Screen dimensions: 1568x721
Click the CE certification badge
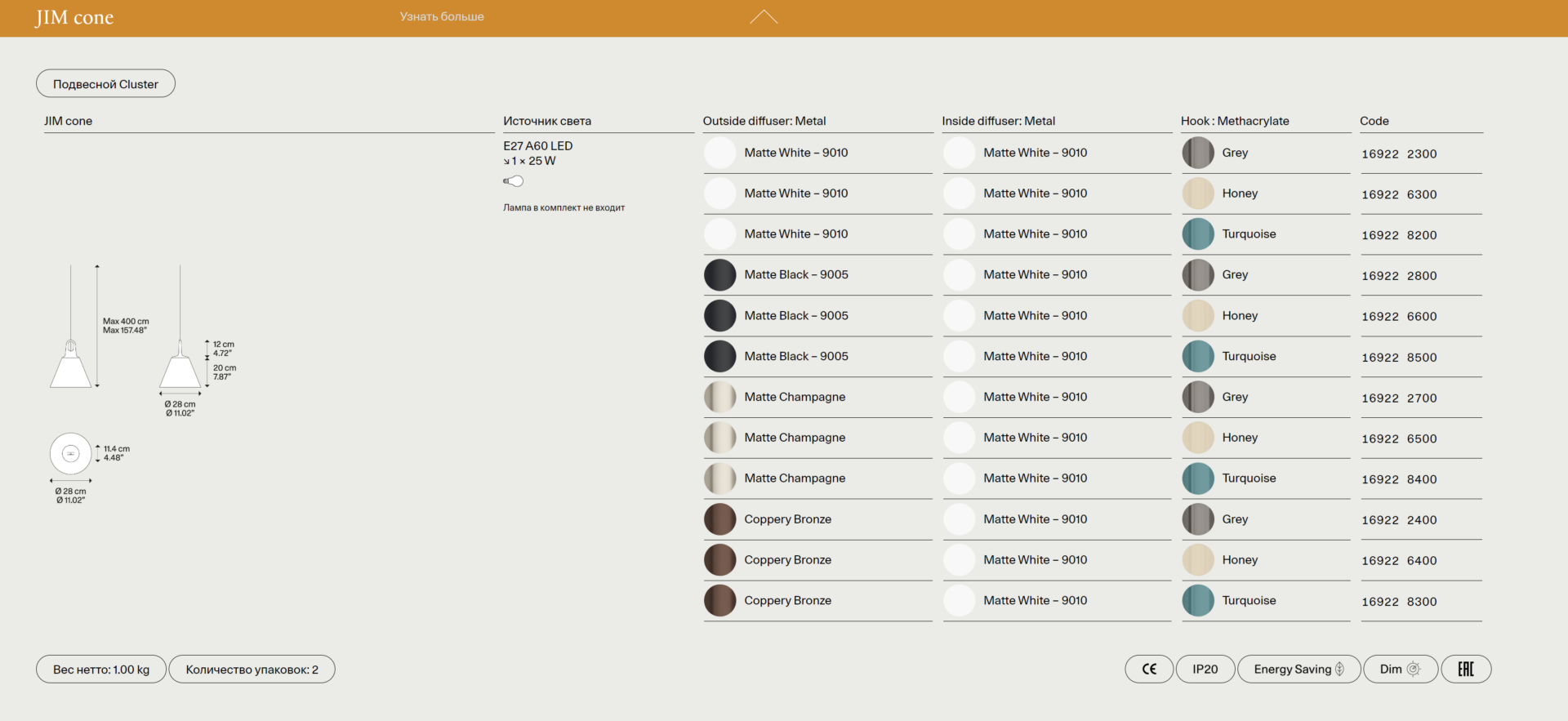[x=1149, y=670]
